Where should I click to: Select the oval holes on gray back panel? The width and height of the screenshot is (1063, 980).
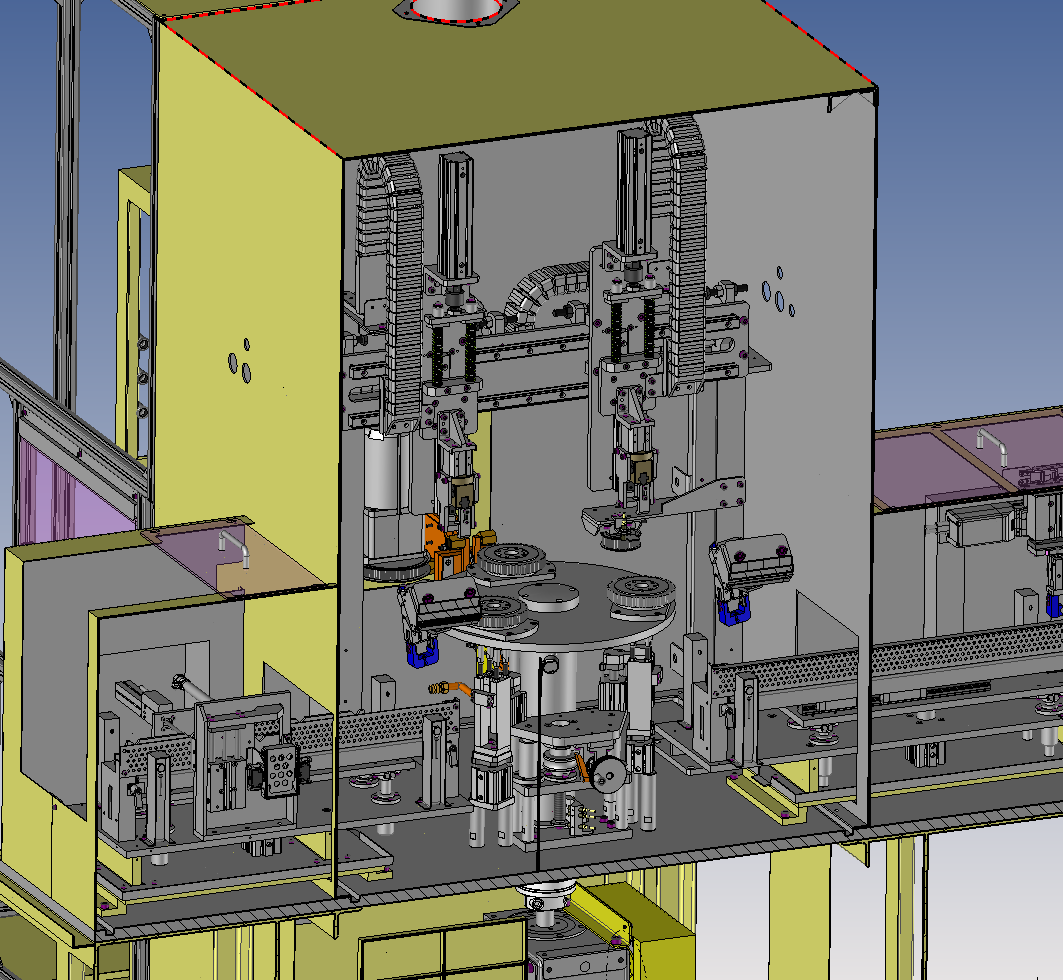tap(778, 292)
